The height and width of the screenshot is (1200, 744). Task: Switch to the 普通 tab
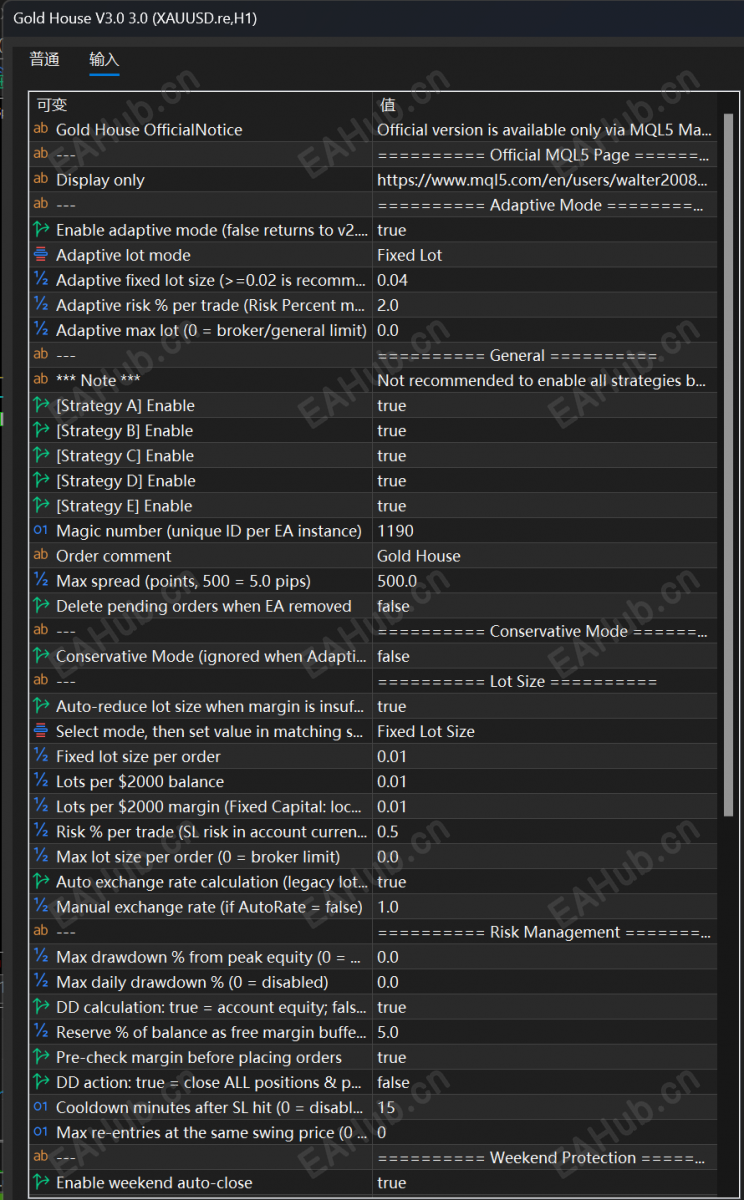[x=45, y=60]
